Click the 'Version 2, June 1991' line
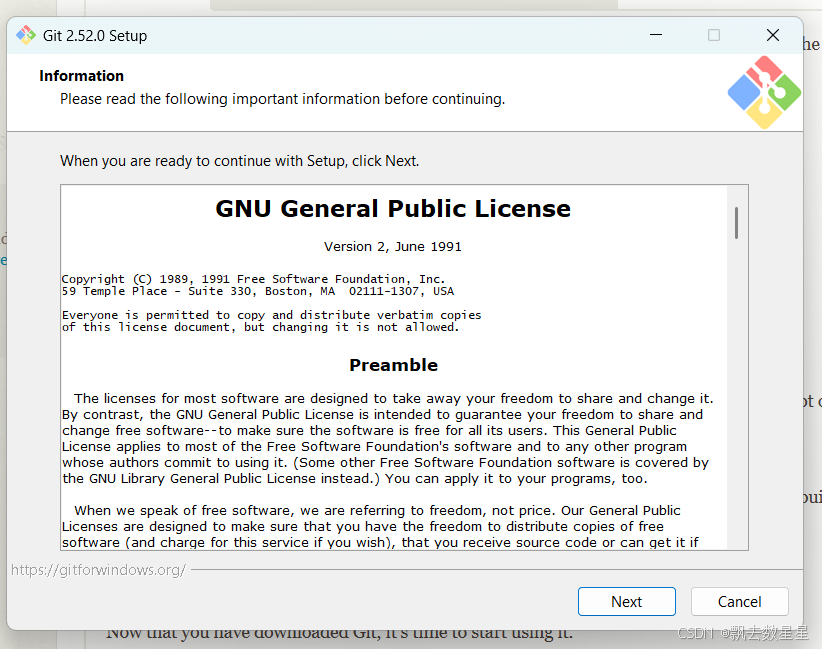Viewport: 822px width, 649px height. (393, 247)
